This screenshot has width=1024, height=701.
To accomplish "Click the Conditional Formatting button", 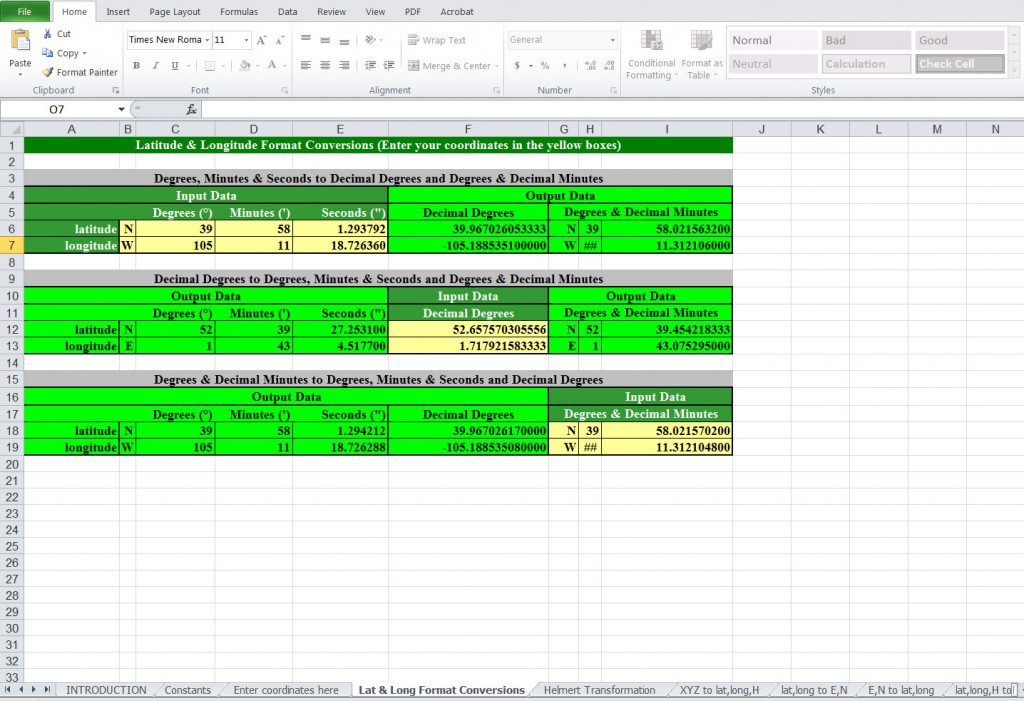I will click(652, 55).
